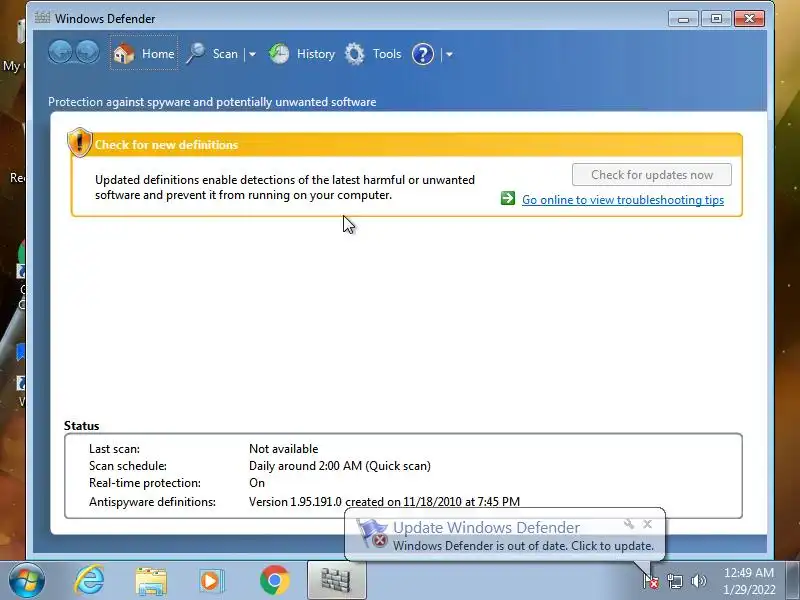Click the 'Real-time protection:' label

(145, 483)
